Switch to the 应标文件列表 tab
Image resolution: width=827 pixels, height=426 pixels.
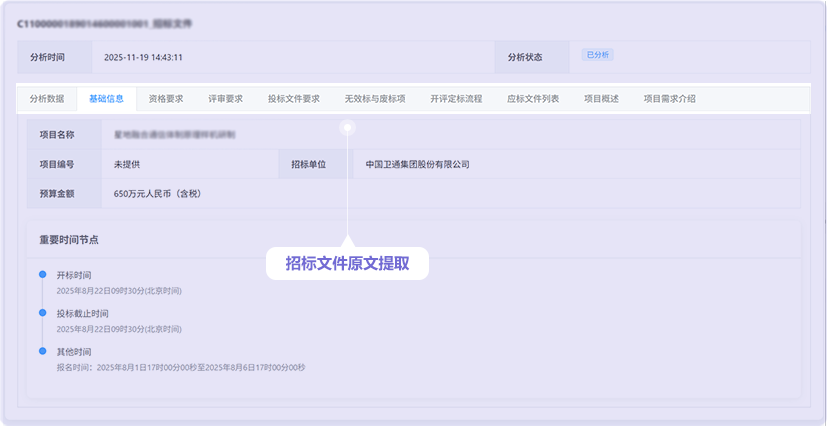pyautogui.click(x=533, y=99)
